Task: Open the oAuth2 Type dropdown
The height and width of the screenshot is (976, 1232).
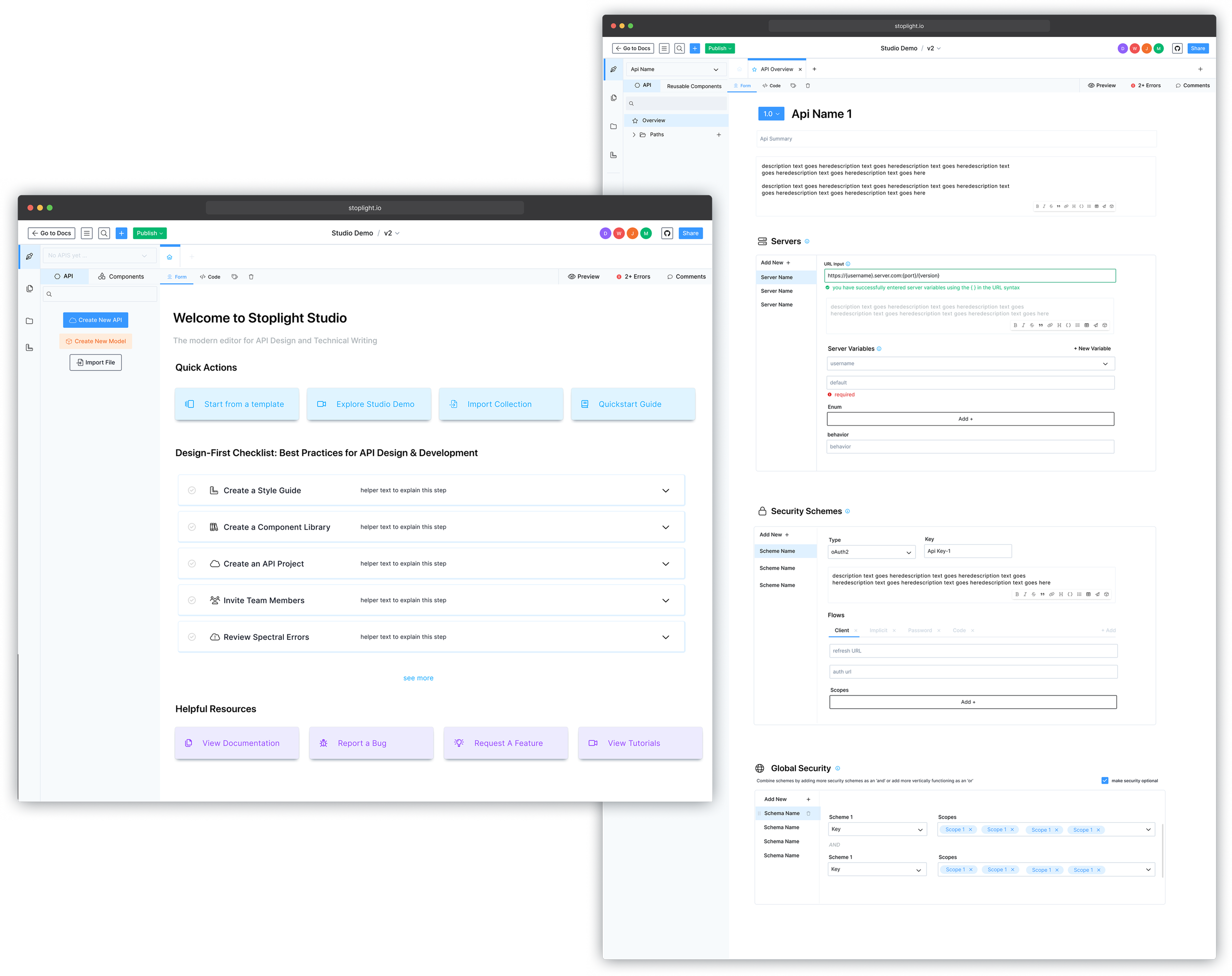Action: pos(872,552)
